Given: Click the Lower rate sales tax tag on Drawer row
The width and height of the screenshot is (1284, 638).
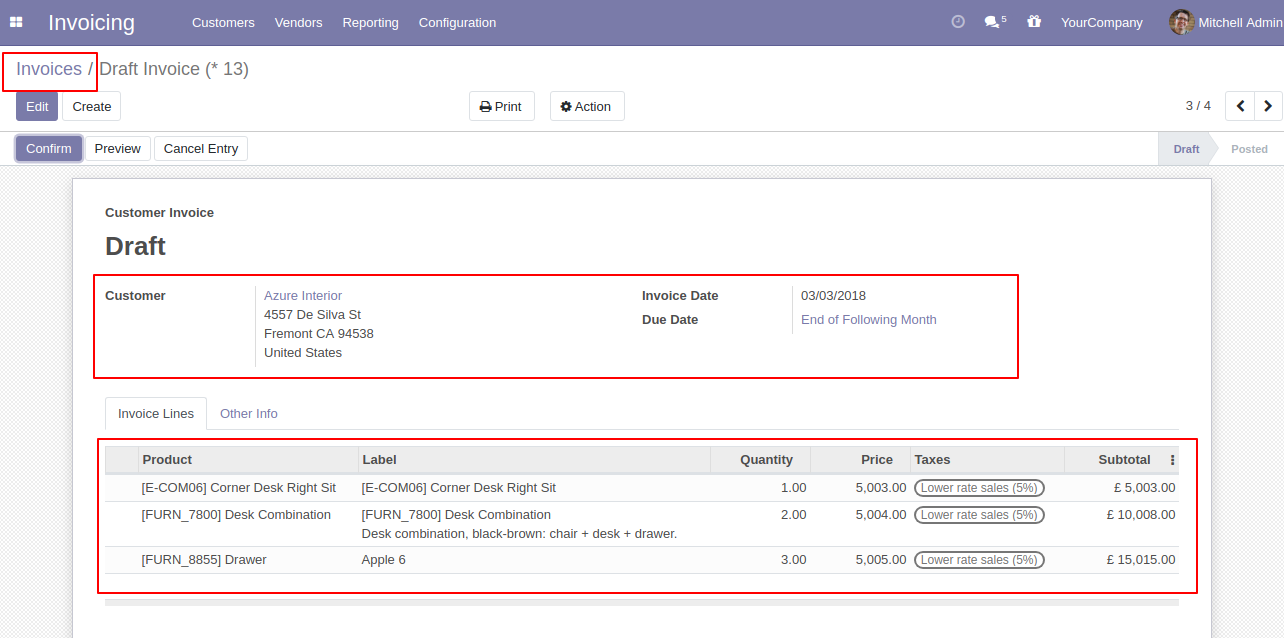Looking at the screenshot, I should (978, 560).
